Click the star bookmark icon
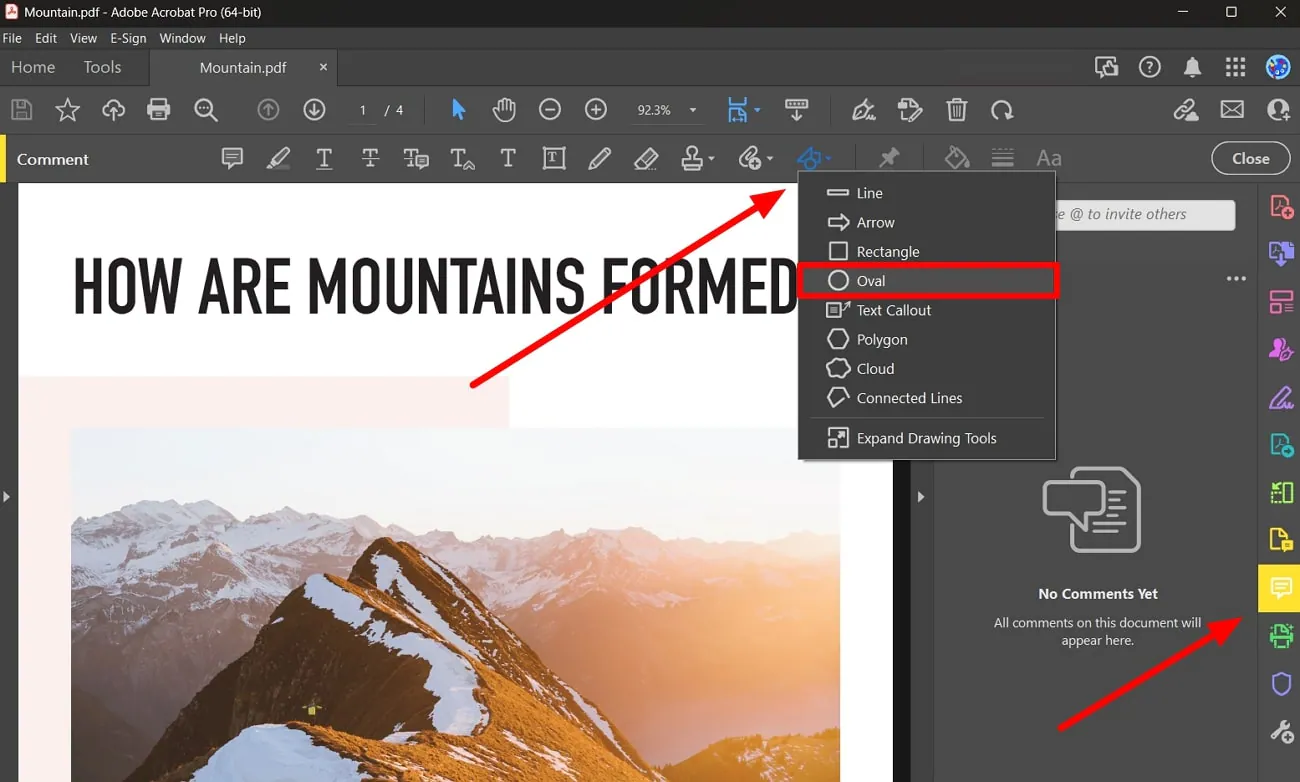The width and height of the screenshot is (1300, 782). pyautogui.click(x=67, y=110)
